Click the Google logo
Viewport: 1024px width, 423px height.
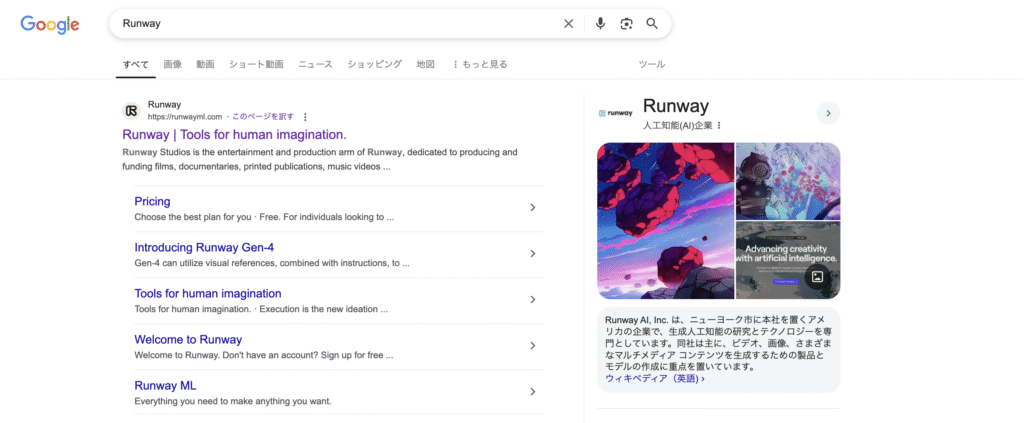50,24
